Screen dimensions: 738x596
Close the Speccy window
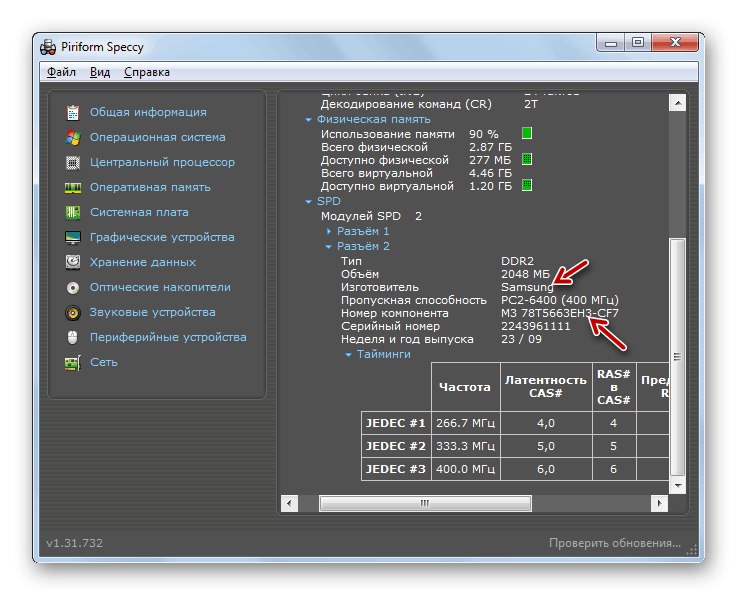(675, 43)
